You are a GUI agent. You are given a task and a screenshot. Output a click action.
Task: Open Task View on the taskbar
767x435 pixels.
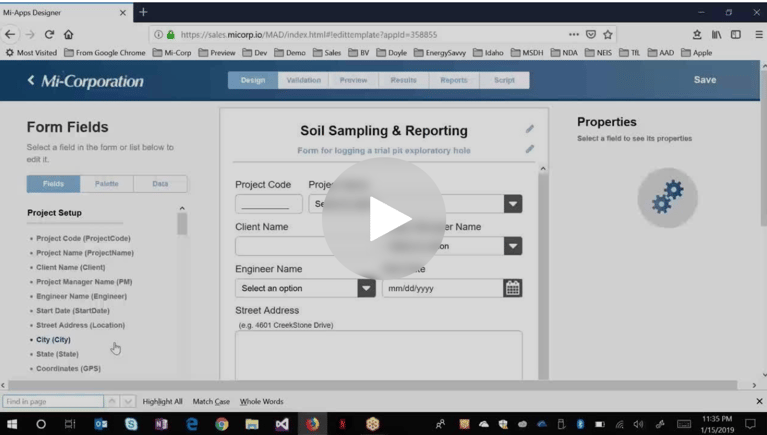click(70, 424)
